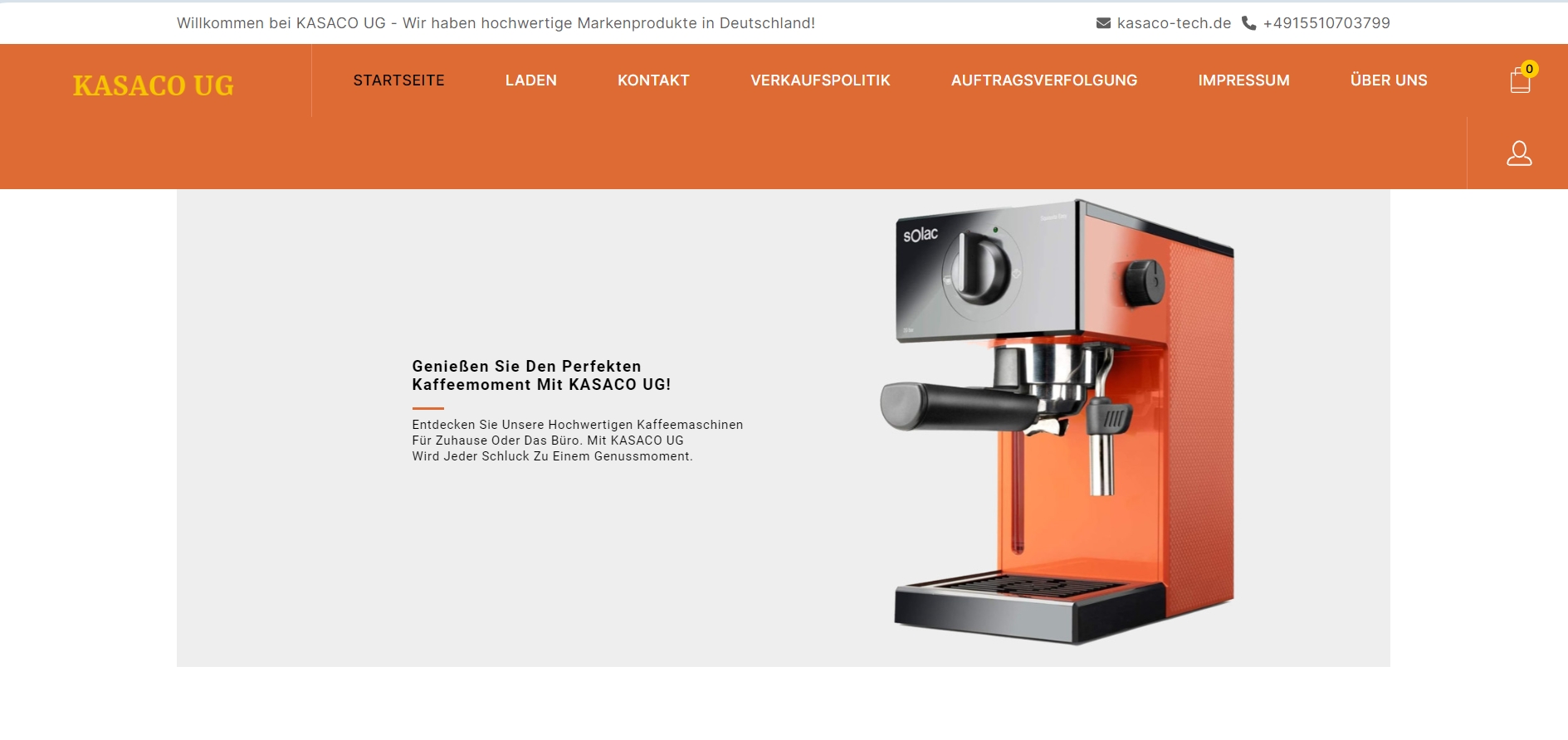1568x740 pixels.
Task: Click the cart item count badge
Action: point(1530,69)
